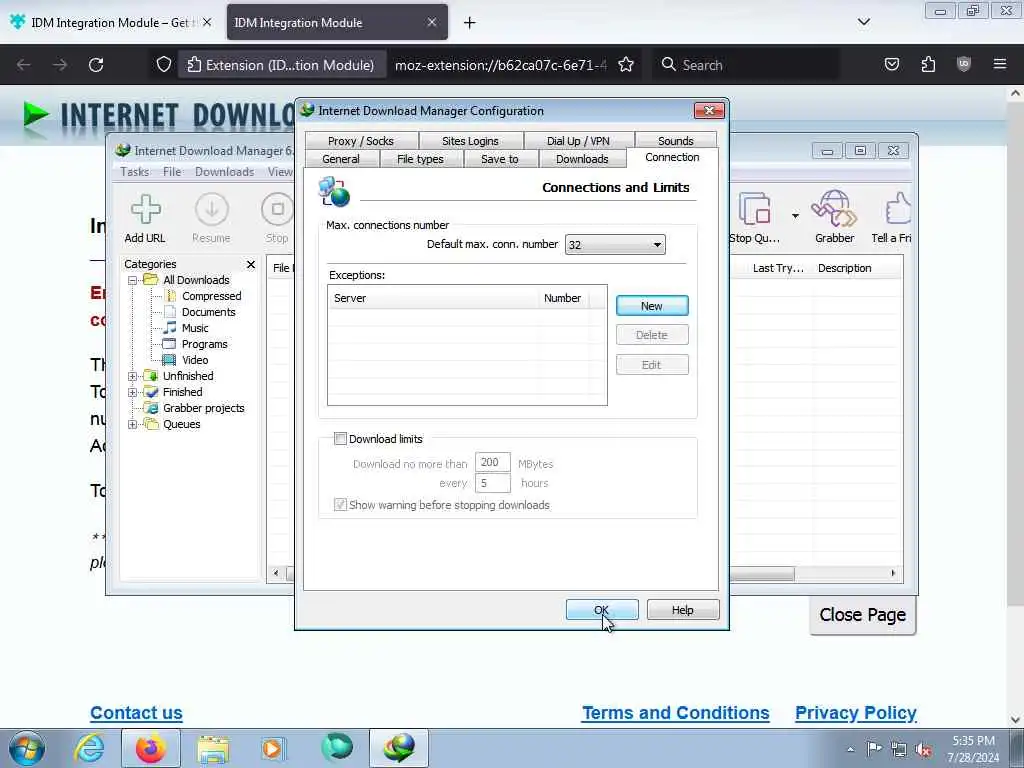The height and width of the screenshot is (768, 1024).
Task: Close the Categories panel with its X
Action: [251, 264]
